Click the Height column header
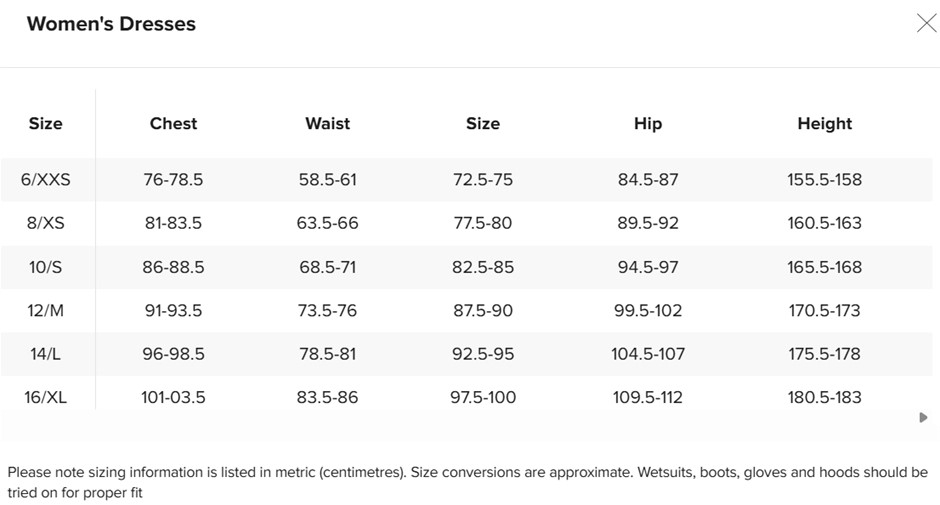Screen dimensions: 940x505 tap(824, 124)
